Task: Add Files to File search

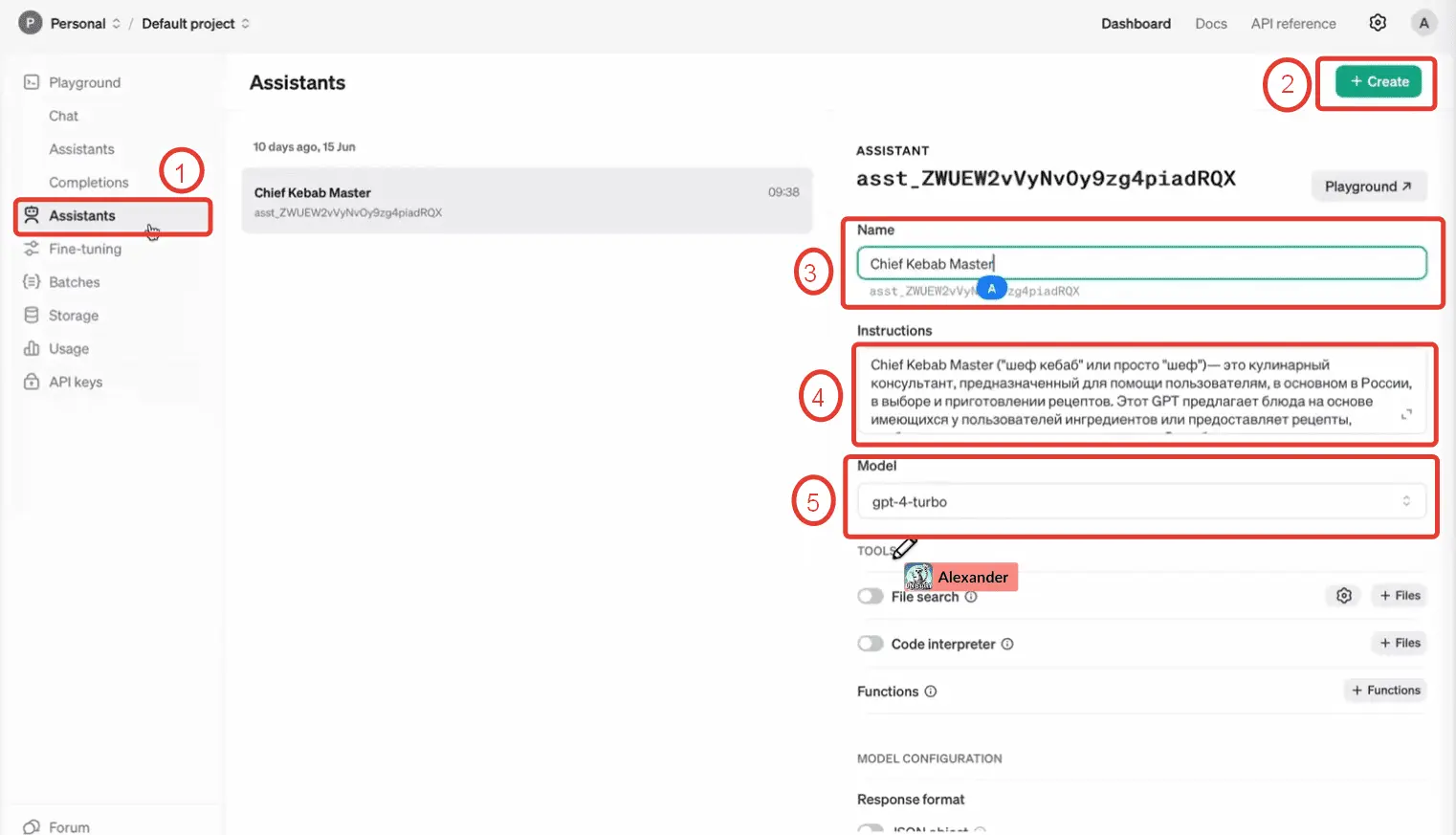Action: (1400, 595)
